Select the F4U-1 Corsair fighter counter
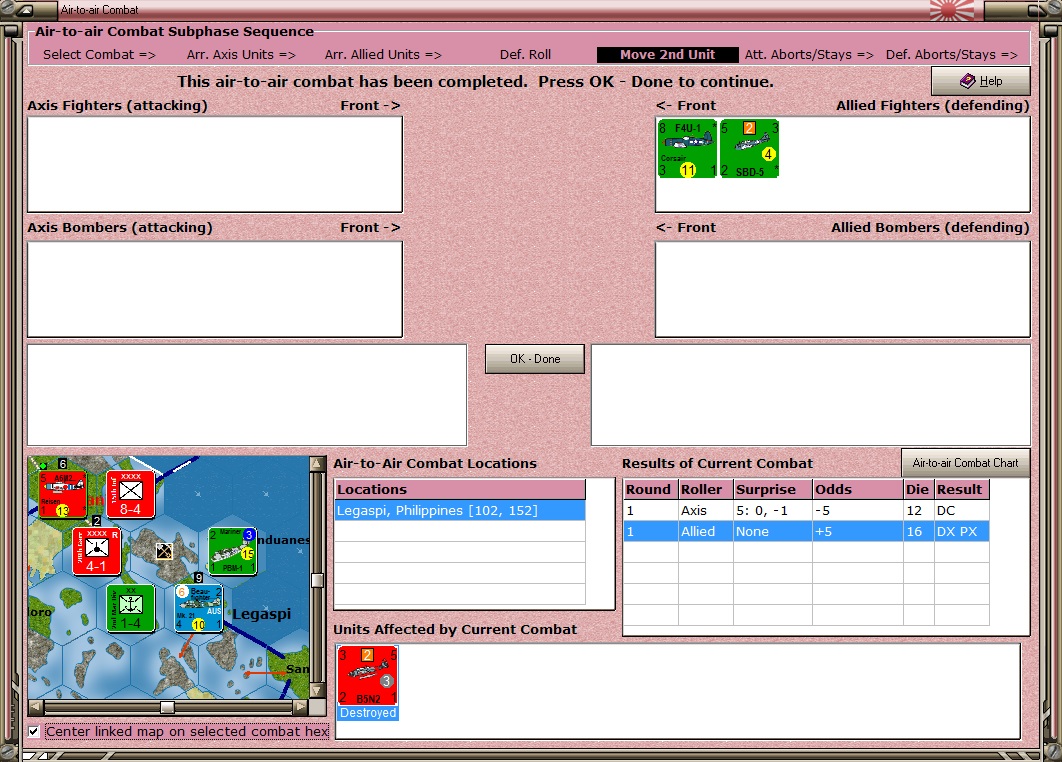Viewport: 1062px width, 762px height. [x=687, y=149]
